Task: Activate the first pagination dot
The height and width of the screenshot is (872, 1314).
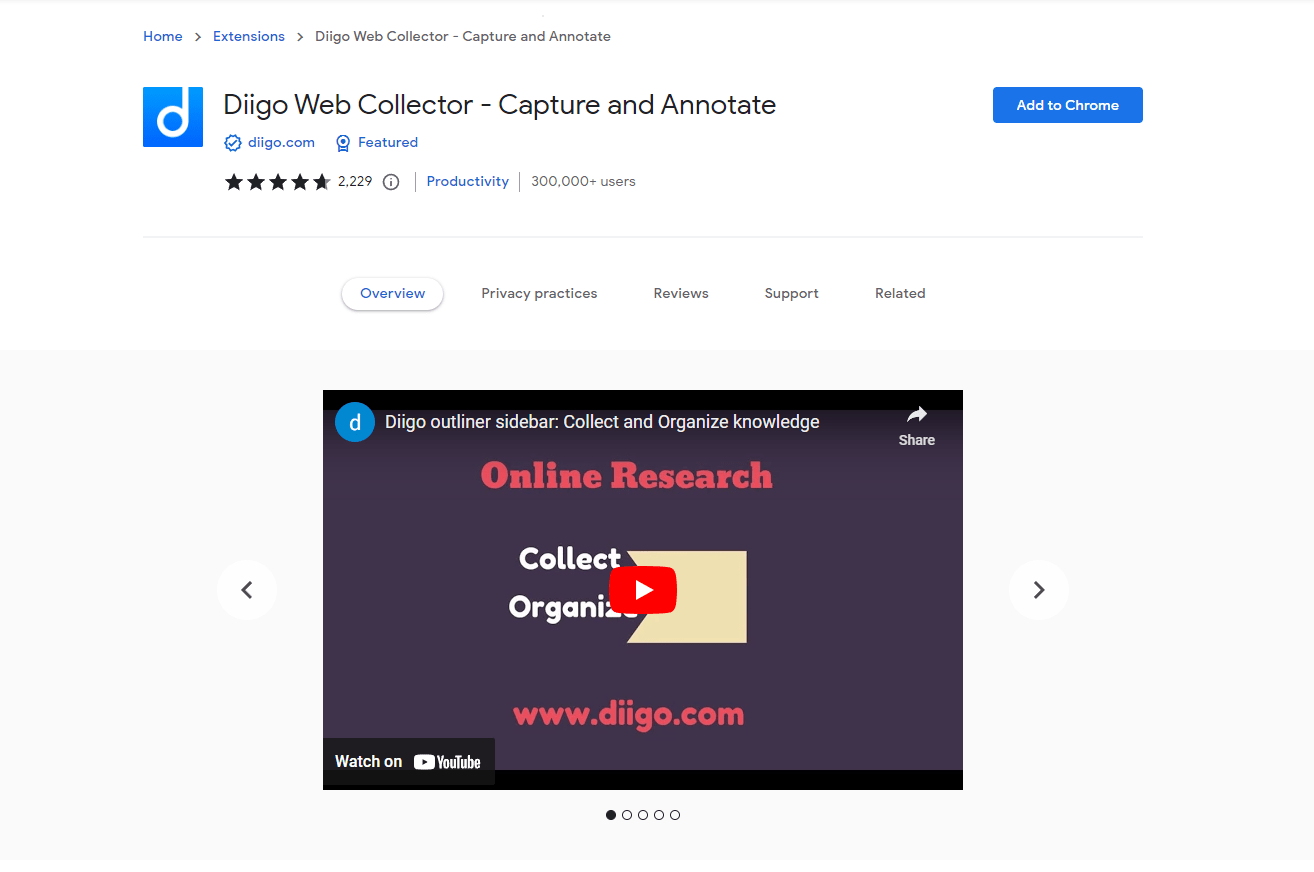Action: 611,815
